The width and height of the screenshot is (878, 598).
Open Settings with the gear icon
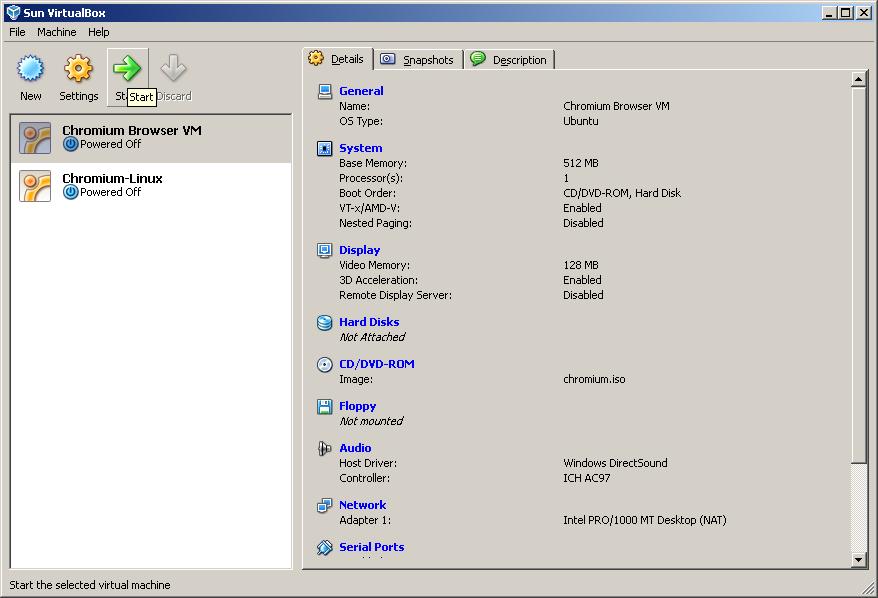tap(78, 68)
